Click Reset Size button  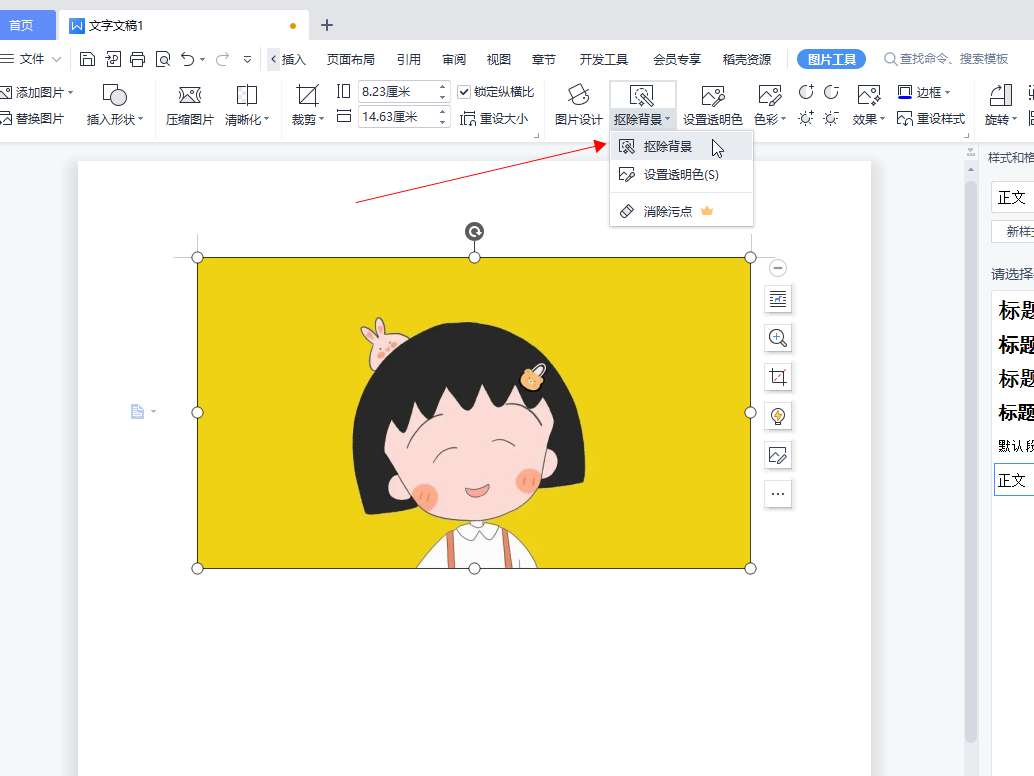[494, 119]
